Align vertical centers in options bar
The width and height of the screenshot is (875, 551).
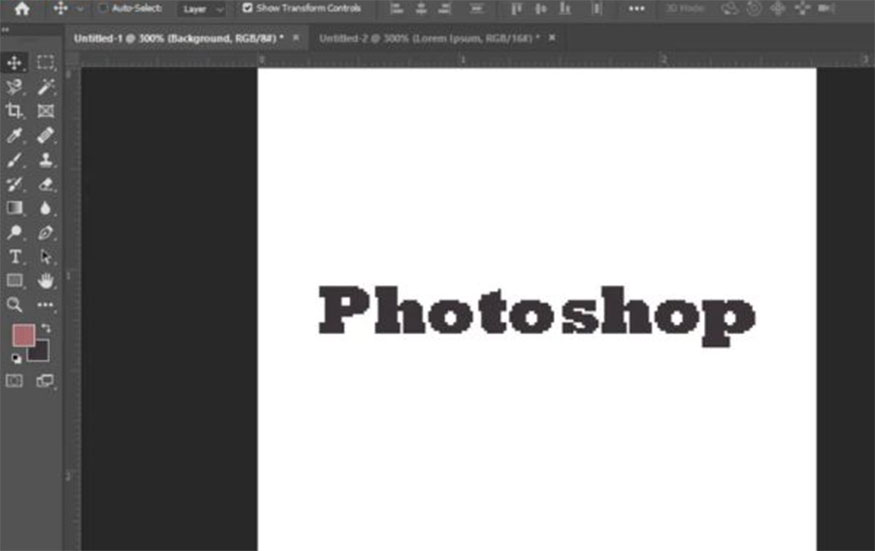541,8
